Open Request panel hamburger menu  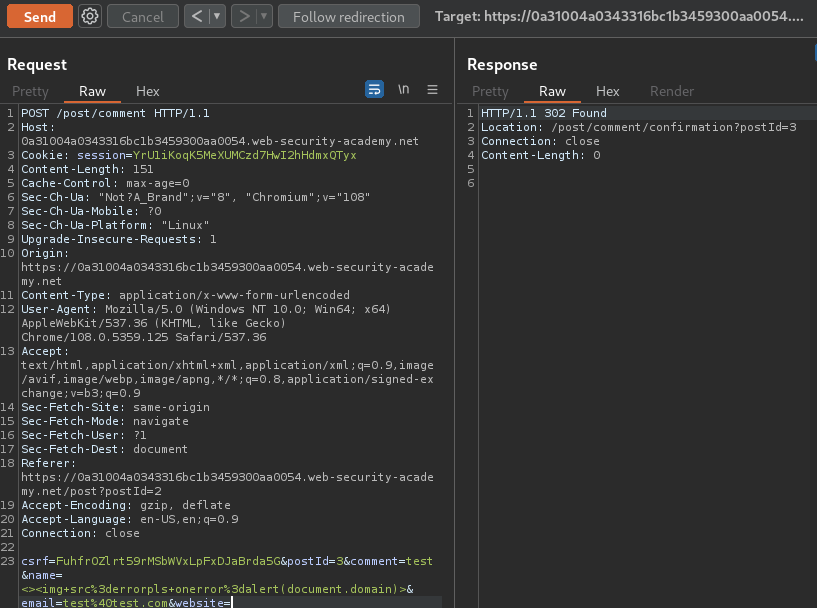point(432,89)
